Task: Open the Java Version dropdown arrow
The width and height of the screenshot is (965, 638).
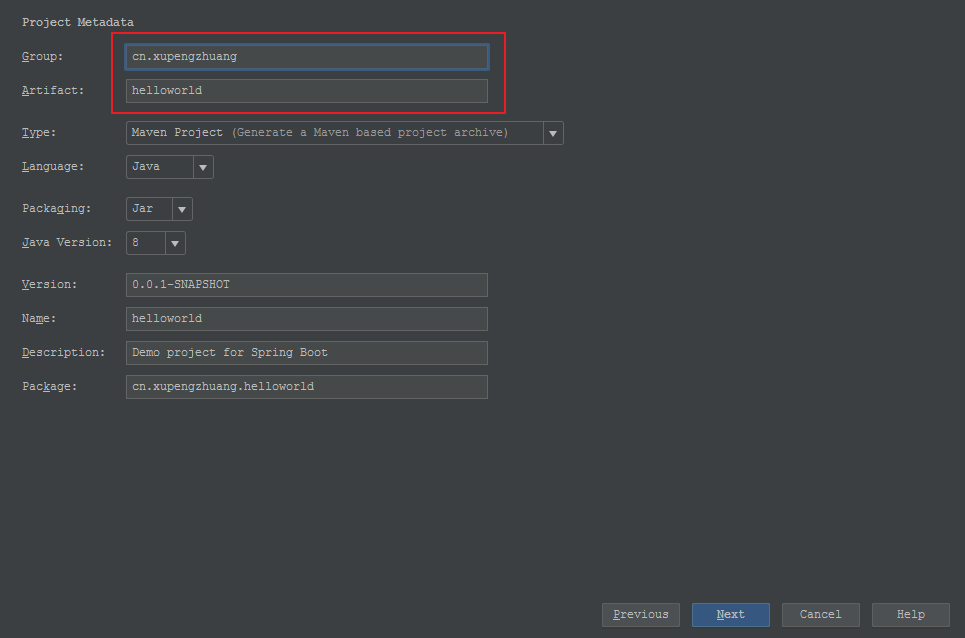Action: point(175,243)
